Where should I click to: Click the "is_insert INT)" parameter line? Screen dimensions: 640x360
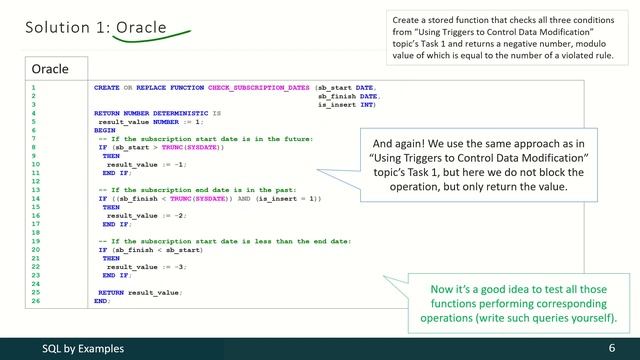click(347, 105)
